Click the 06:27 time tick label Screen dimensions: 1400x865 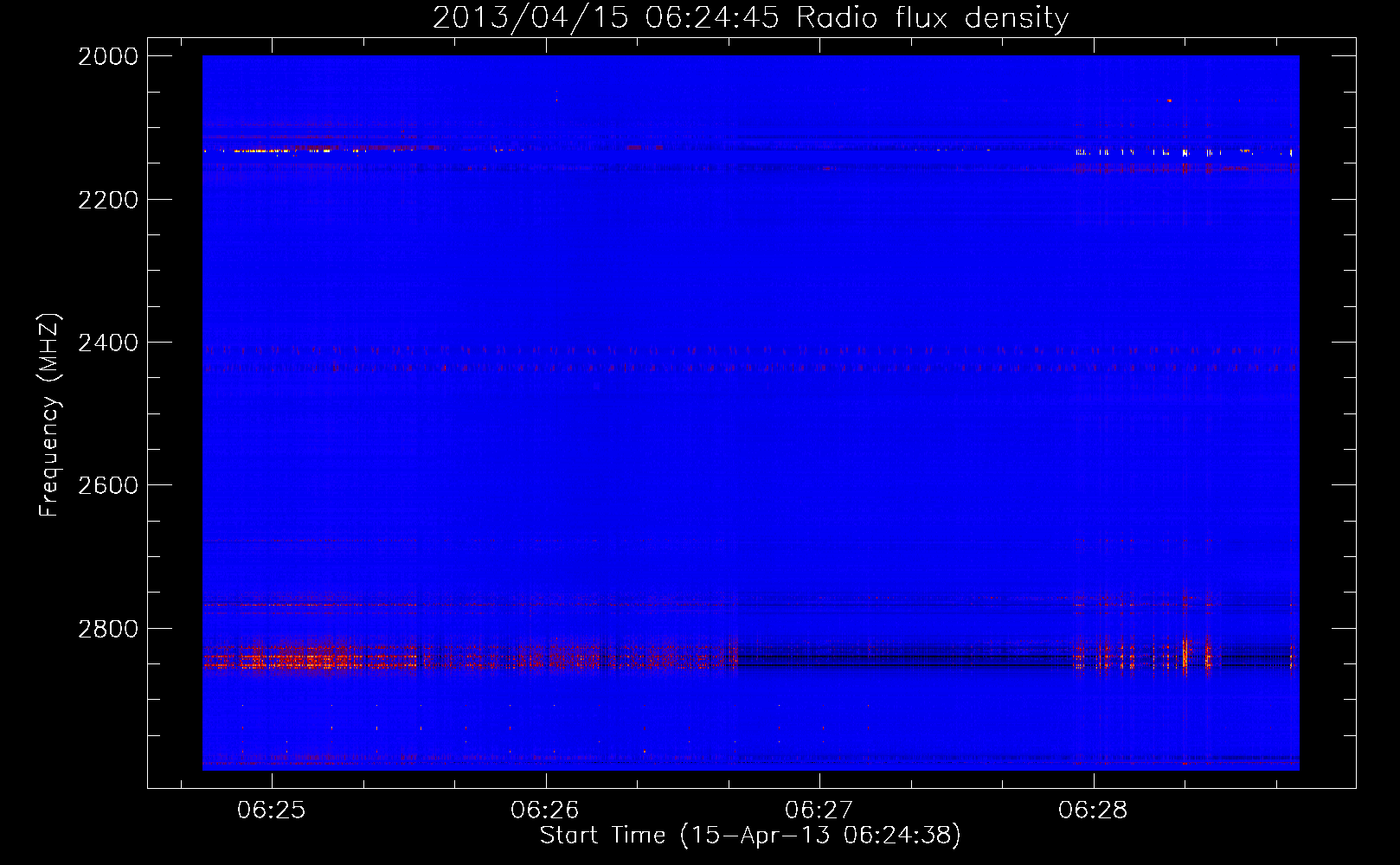tap(819, 811)
